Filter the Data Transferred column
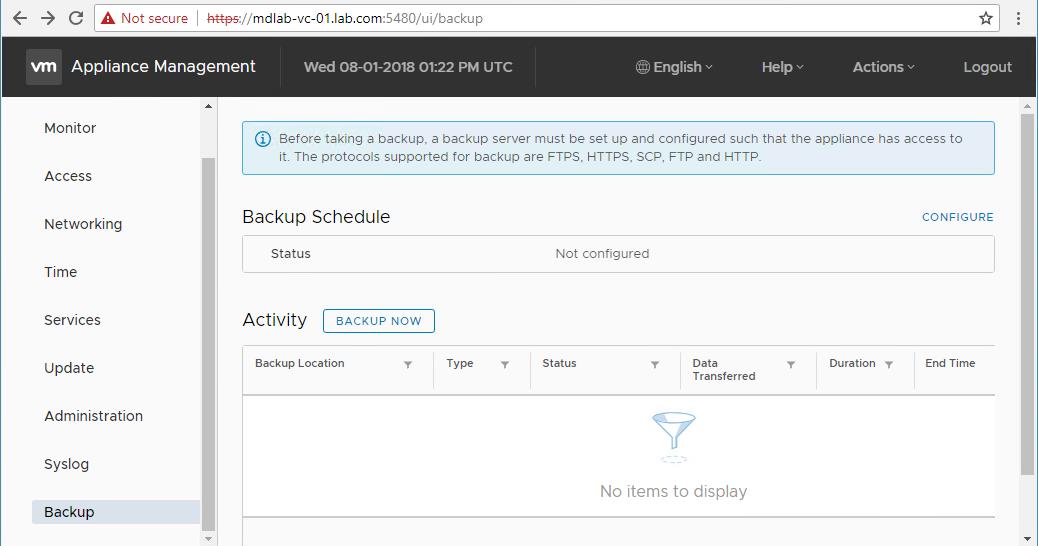1038x546 pixels. [x=790, y=365]
